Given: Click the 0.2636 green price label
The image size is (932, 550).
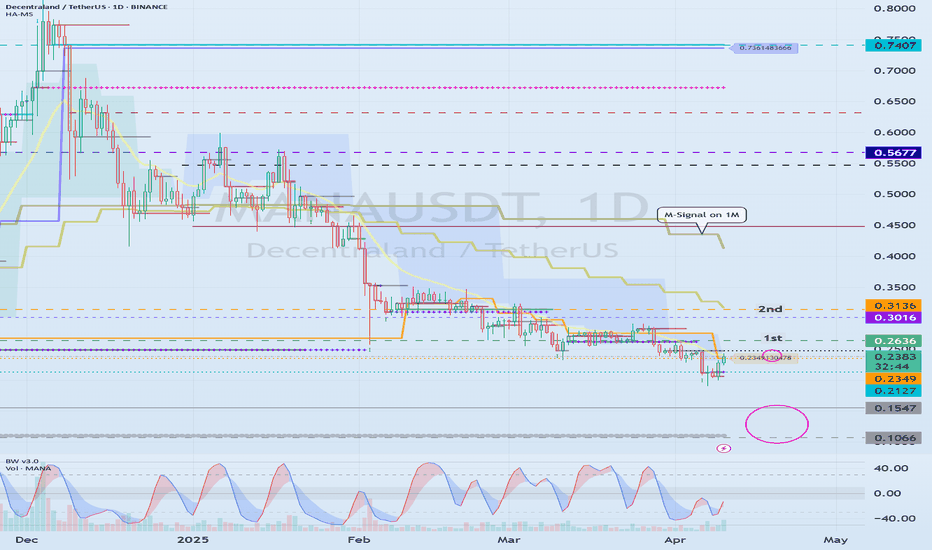Looking at the screenshot, I should [893, 341].
